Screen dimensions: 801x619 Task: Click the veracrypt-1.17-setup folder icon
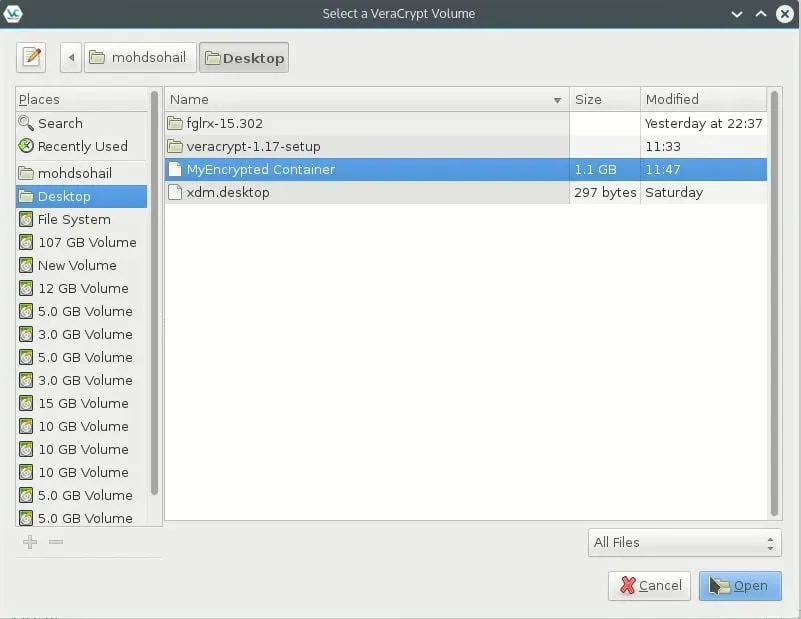[x=175, y=146]
